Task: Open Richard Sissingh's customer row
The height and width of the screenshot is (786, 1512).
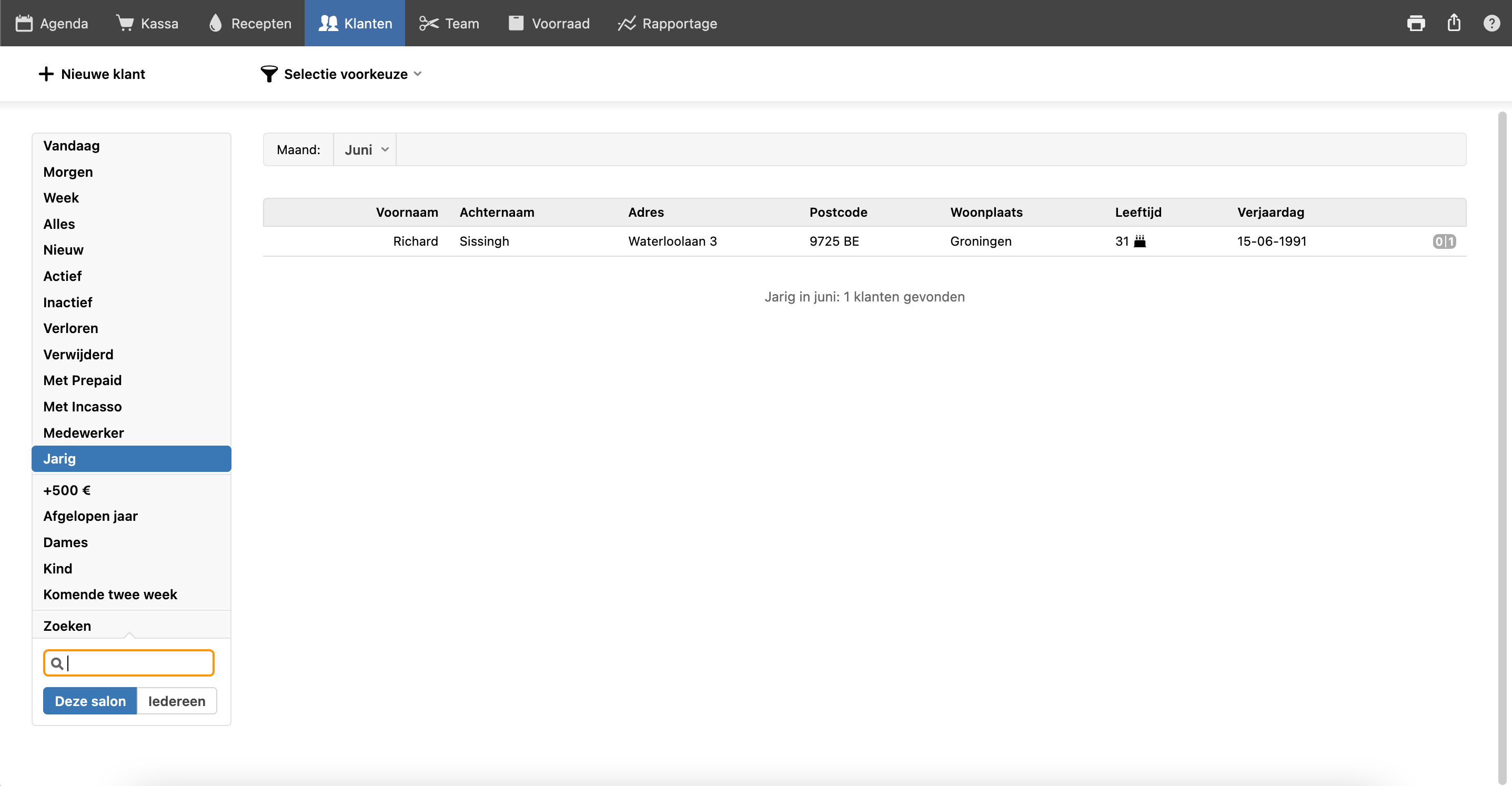Action: coord(864,241)
